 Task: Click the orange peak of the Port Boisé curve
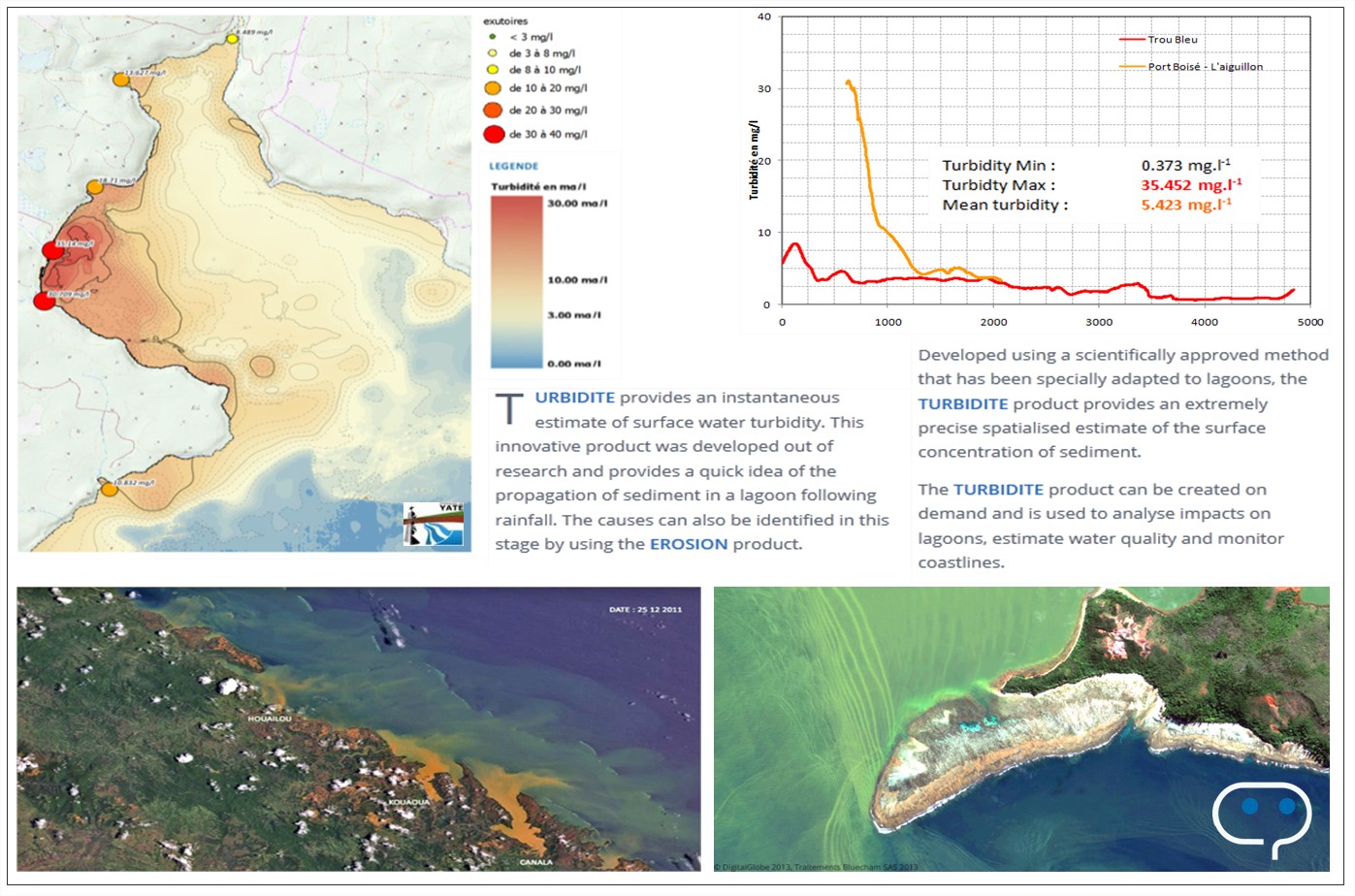point(849,82)
